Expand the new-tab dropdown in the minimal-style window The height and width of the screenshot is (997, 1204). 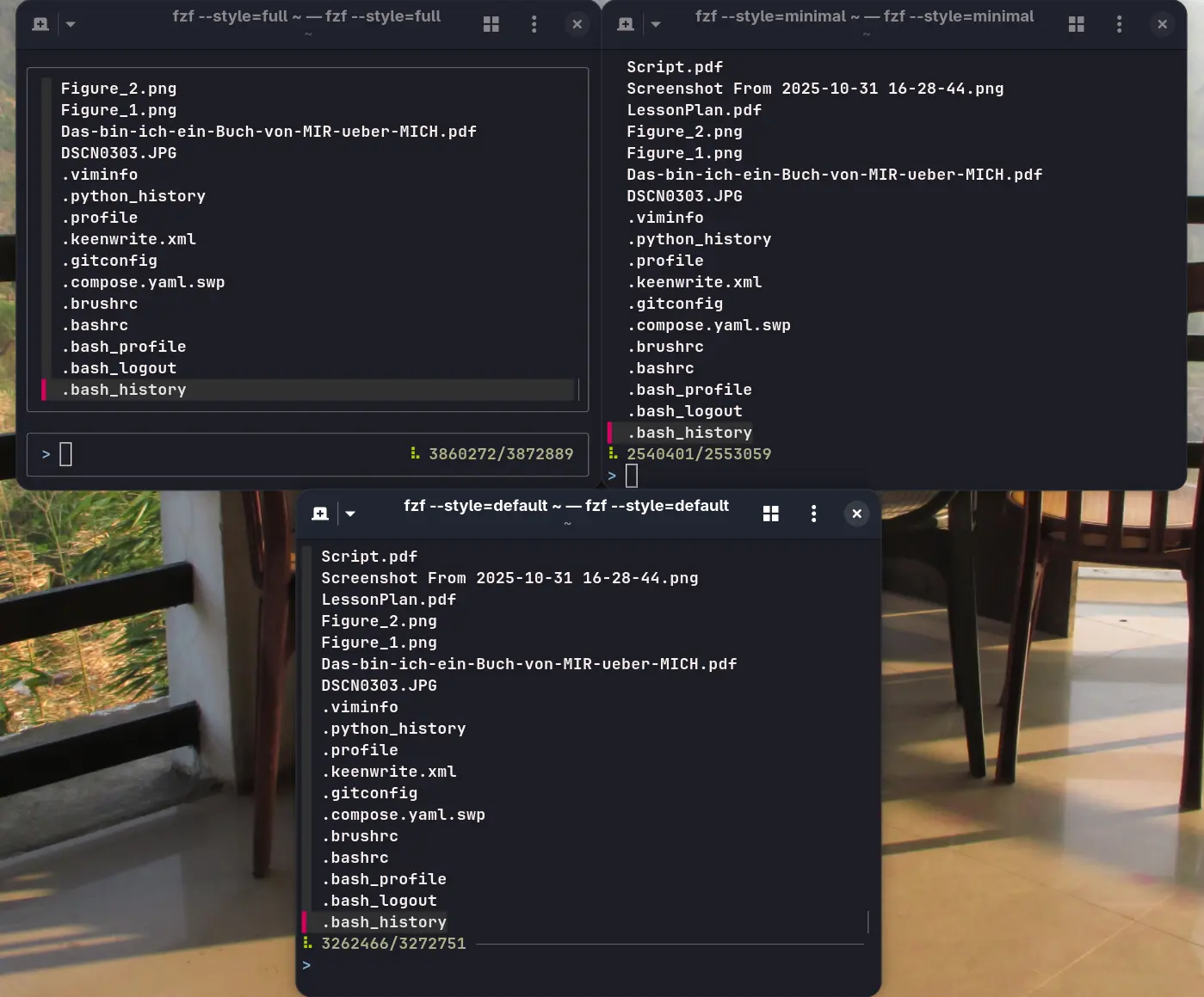tap(656, 23)
